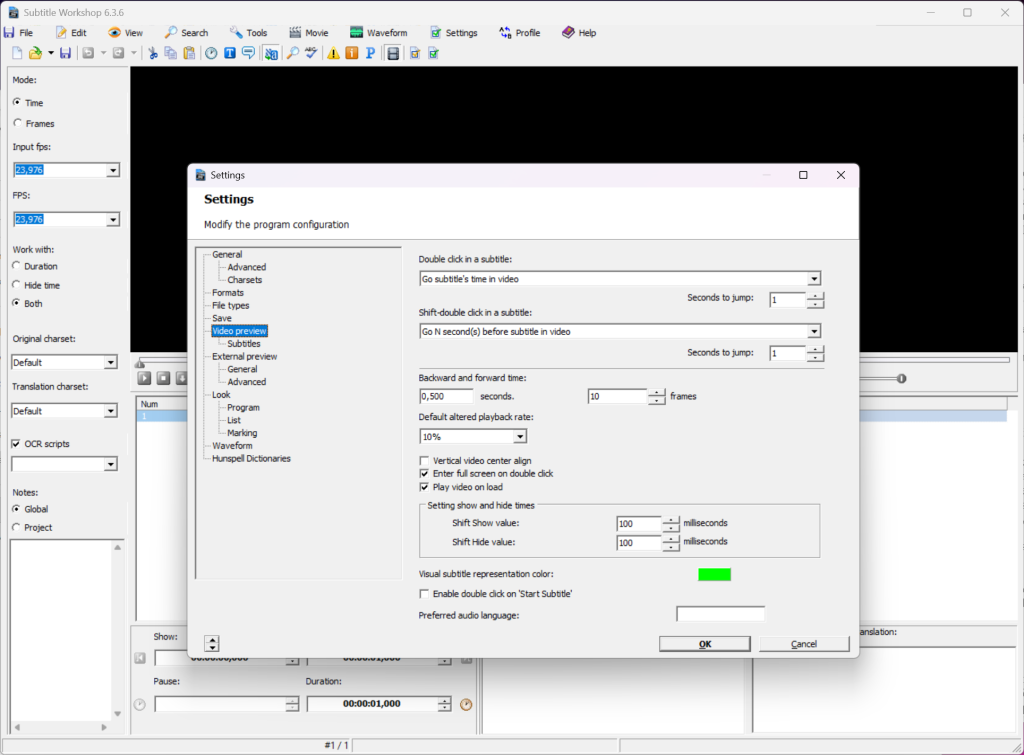Image resolution: width=1024 pixels, height=755 pixels.
Task: Uncheck Play video on load
Action: [424, 487]
